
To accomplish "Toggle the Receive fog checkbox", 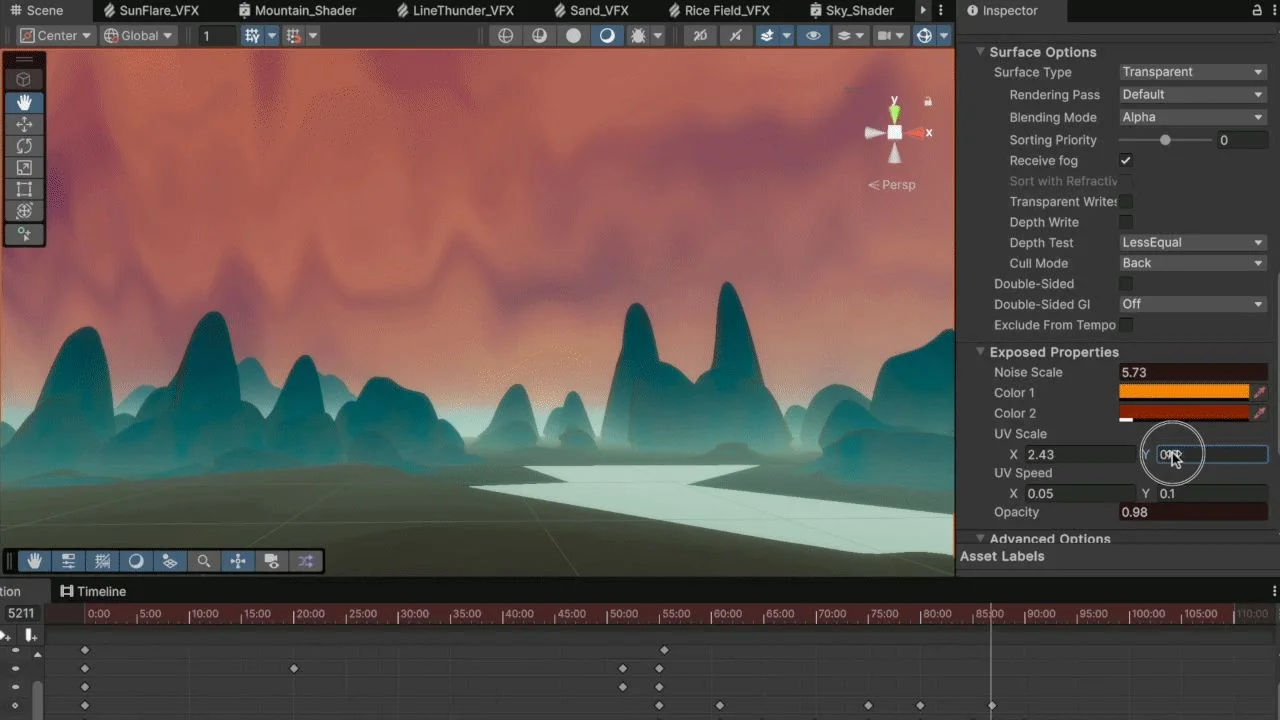I will (1126, 161).
